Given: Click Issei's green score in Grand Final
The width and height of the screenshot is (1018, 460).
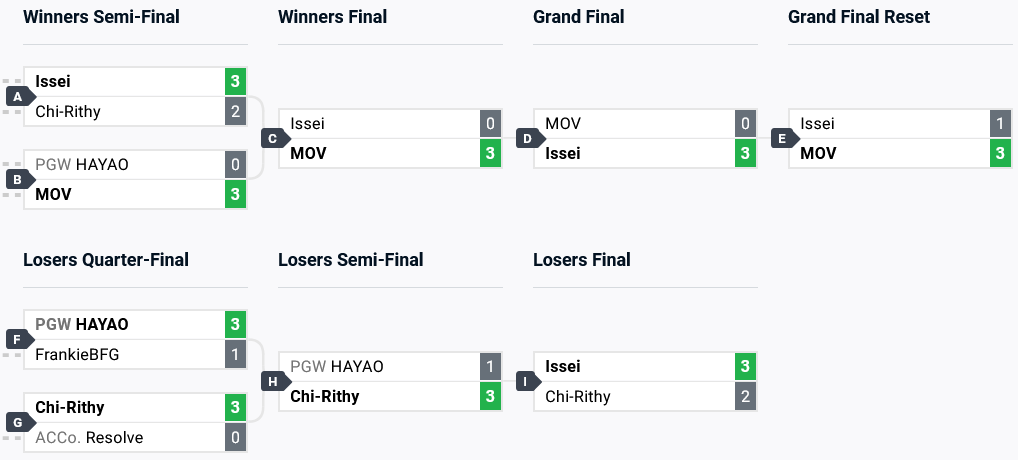Looking at the screenshot, I should [743, 154].
